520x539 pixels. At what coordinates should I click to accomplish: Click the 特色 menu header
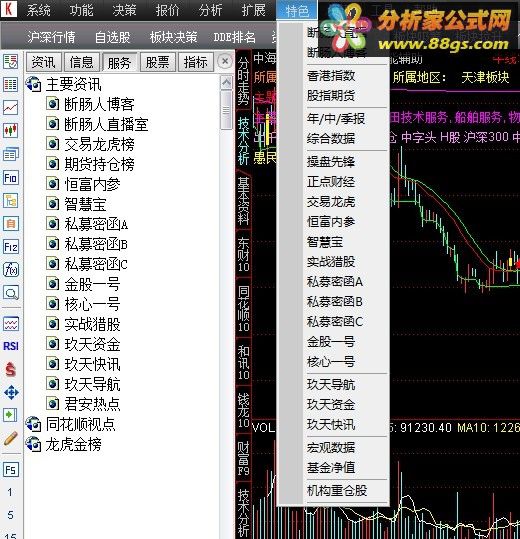(297, 11)
